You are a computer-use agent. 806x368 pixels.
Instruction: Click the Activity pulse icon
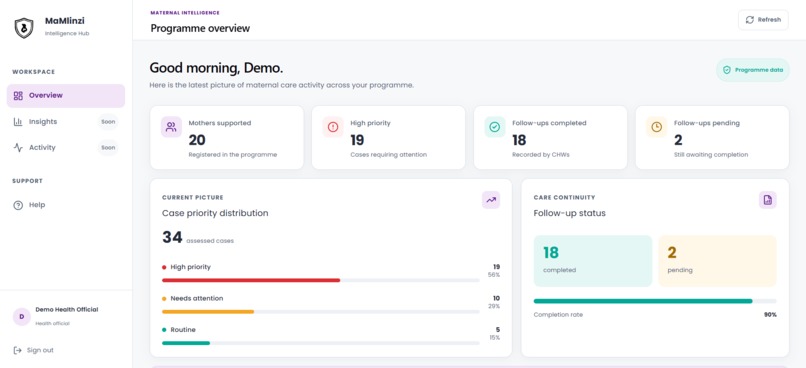point(18,148)
